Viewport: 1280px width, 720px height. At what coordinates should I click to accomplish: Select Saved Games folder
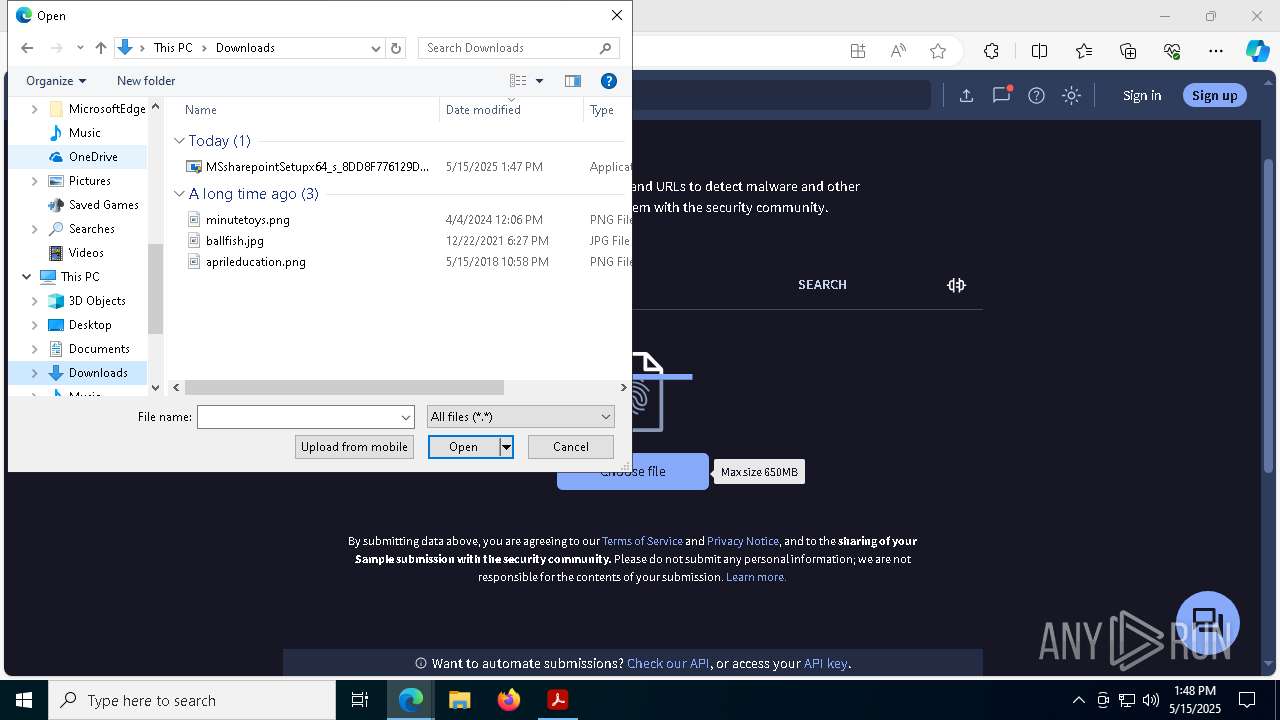(103, 205)
